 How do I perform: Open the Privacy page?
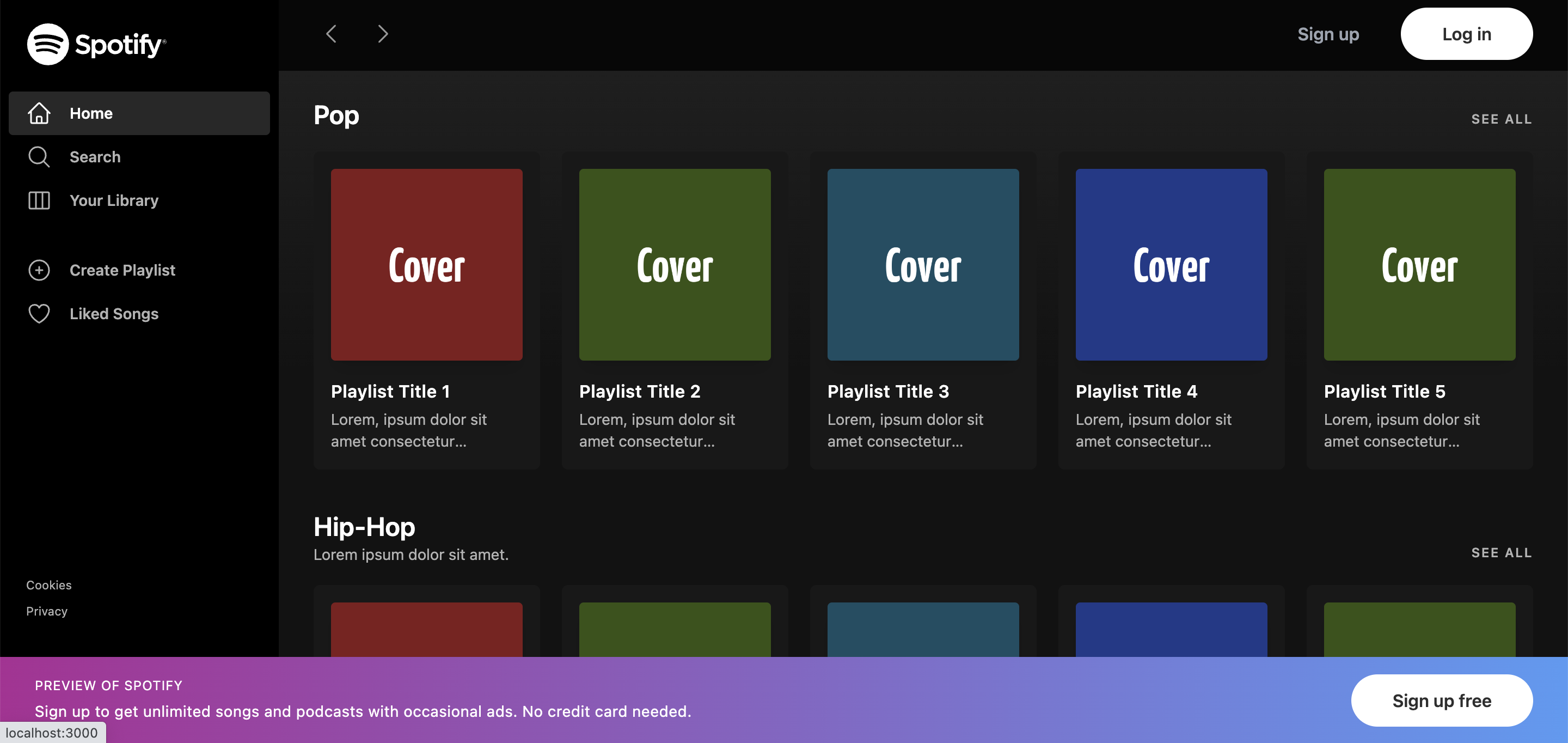click(x=46, y=611)
